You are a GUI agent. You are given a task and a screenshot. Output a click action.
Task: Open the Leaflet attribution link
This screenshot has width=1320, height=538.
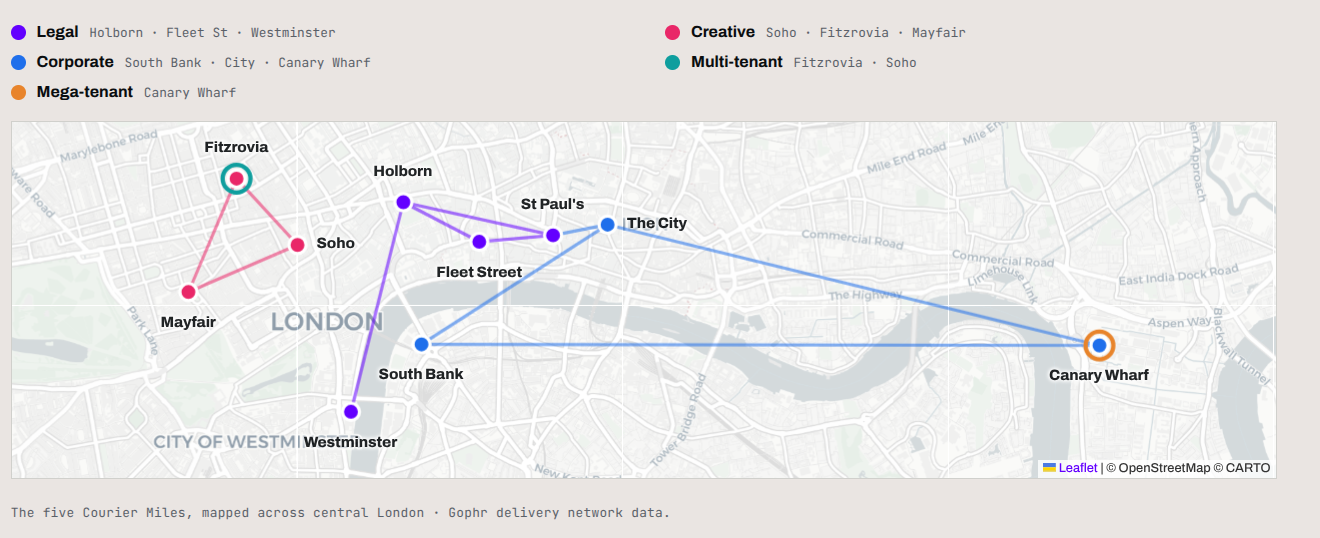point(1070,467)
